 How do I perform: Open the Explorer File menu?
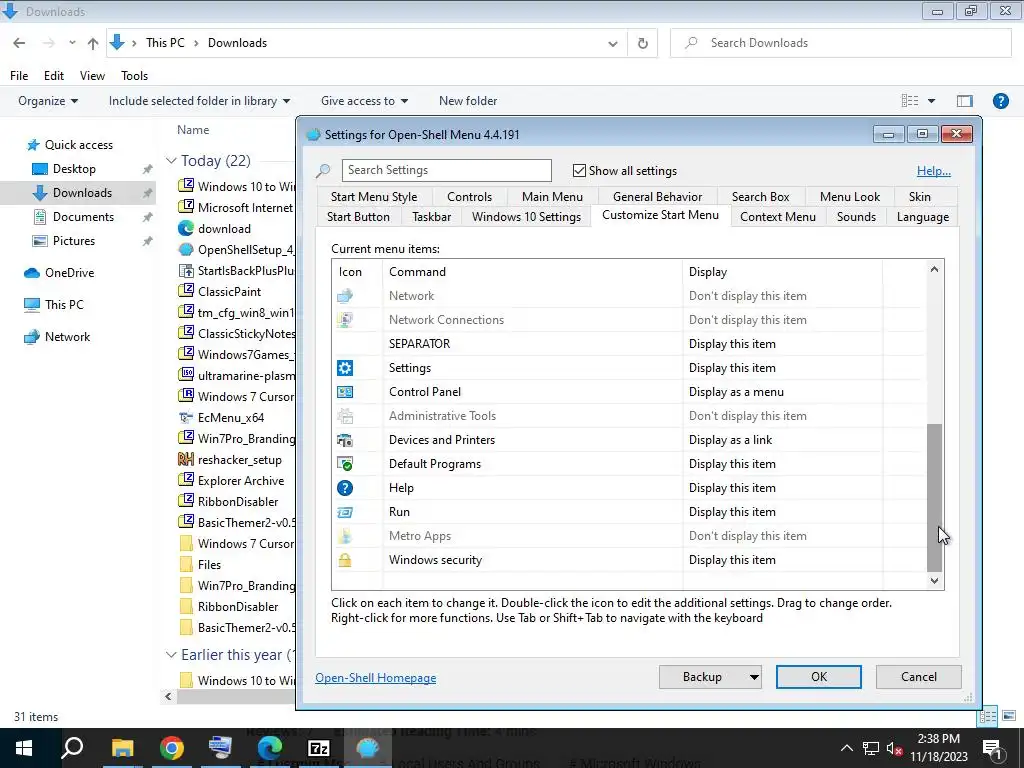19,76
